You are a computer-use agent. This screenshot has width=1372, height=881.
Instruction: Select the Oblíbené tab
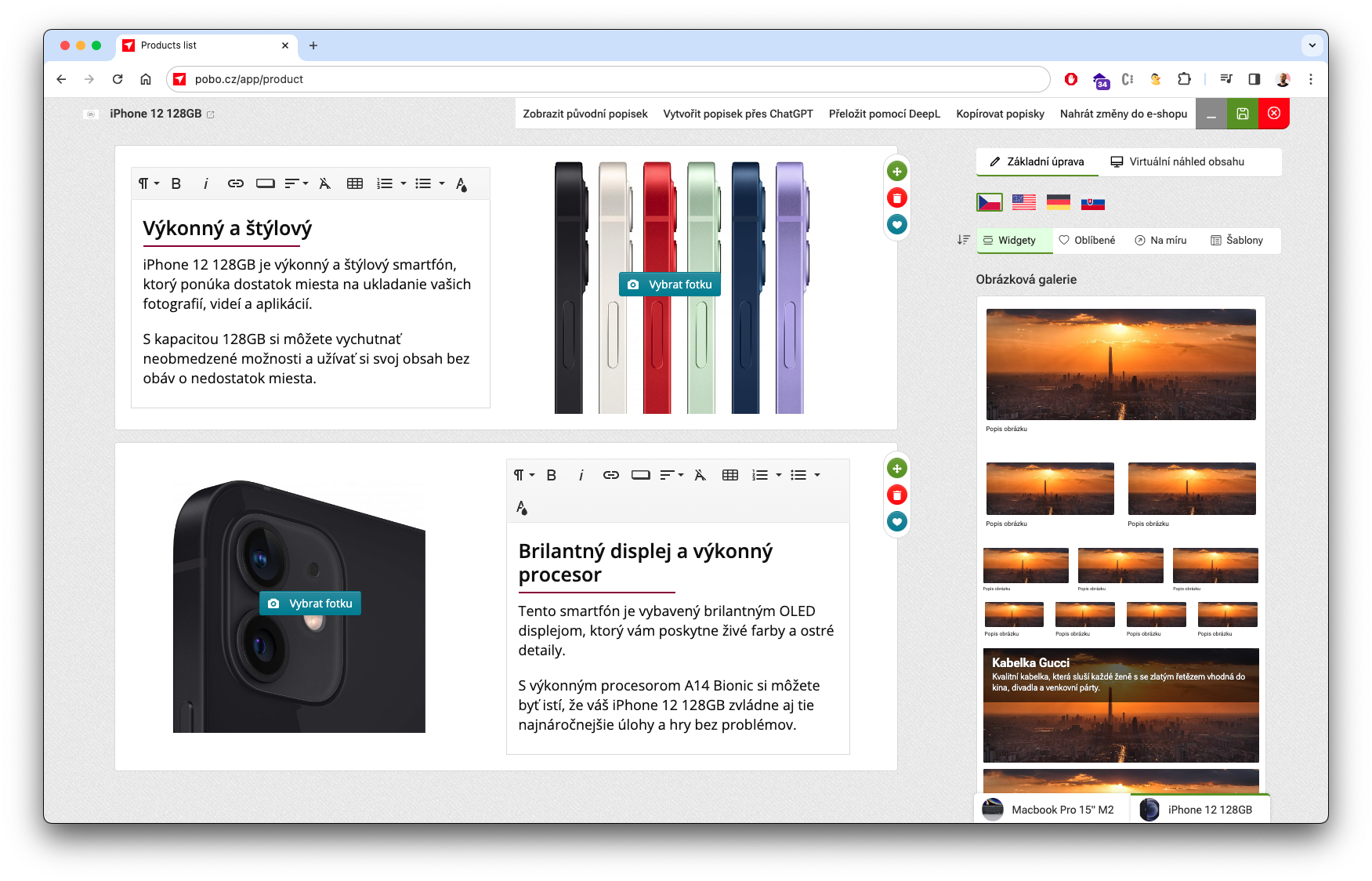1087,240
